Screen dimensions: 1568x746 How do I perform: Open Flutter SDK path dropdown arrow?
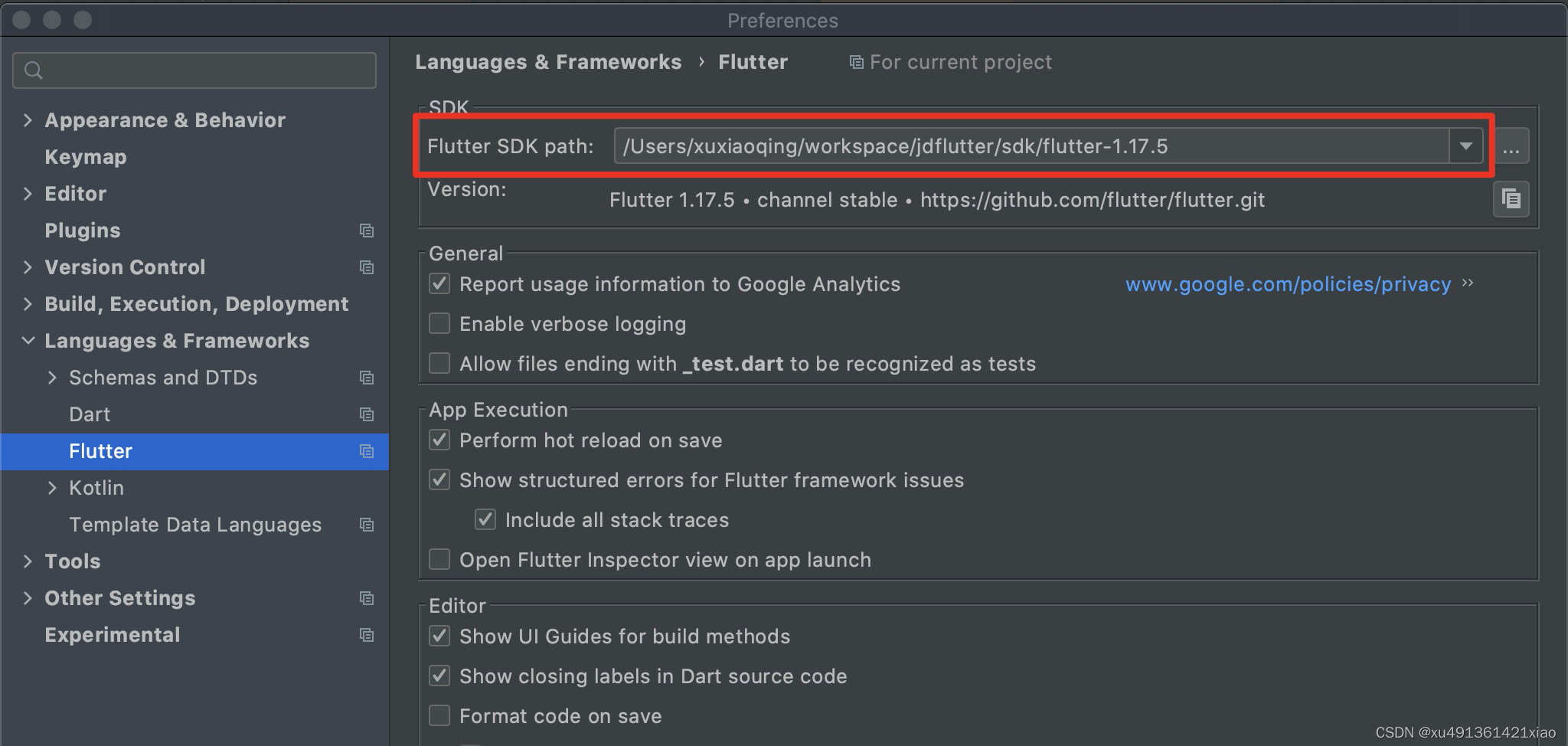[1465, 146]
